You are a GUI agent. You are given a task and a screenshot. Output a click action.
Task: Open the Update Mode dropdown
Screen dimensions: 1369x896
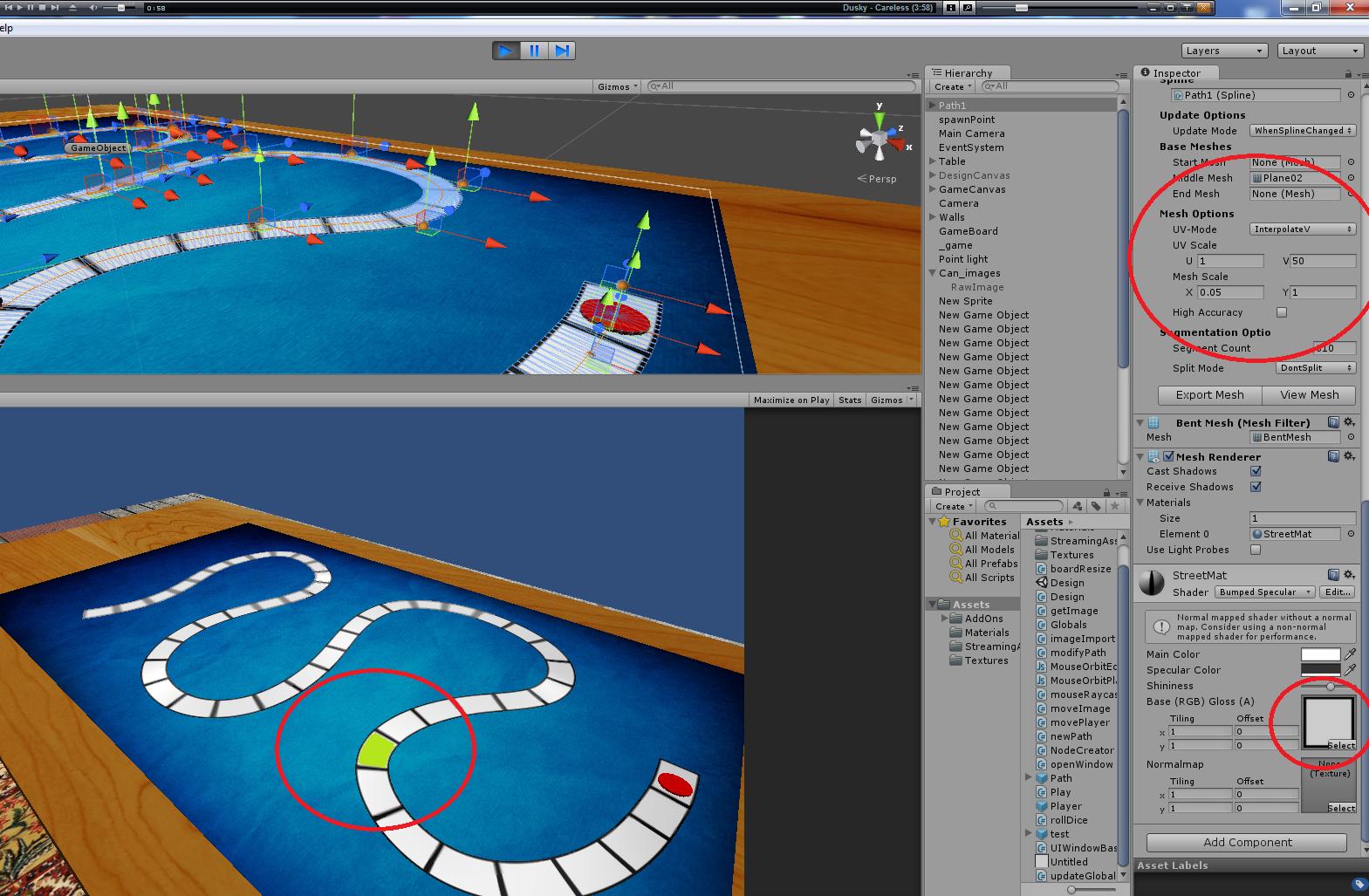click(1303, 131)
